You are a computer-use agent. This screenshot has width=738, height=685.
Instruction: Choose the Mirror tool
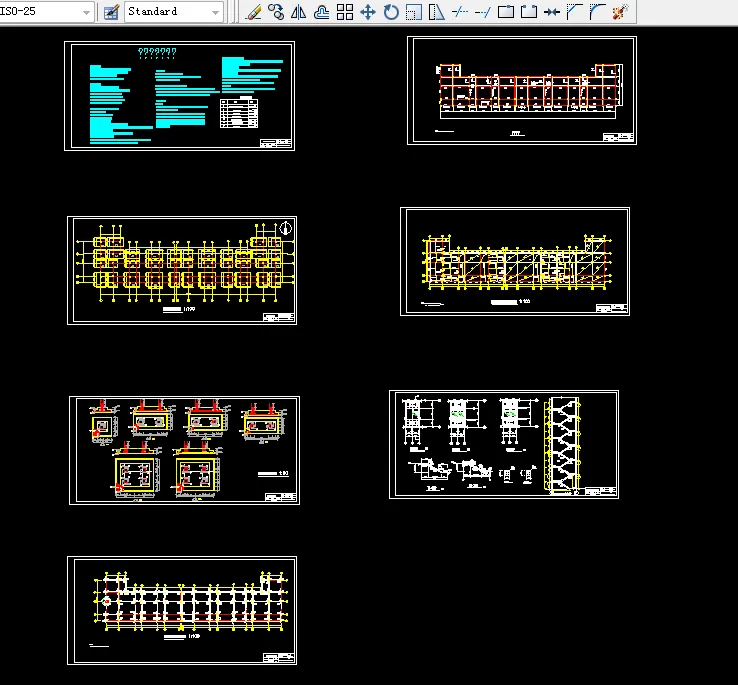(x=298, y=12)
